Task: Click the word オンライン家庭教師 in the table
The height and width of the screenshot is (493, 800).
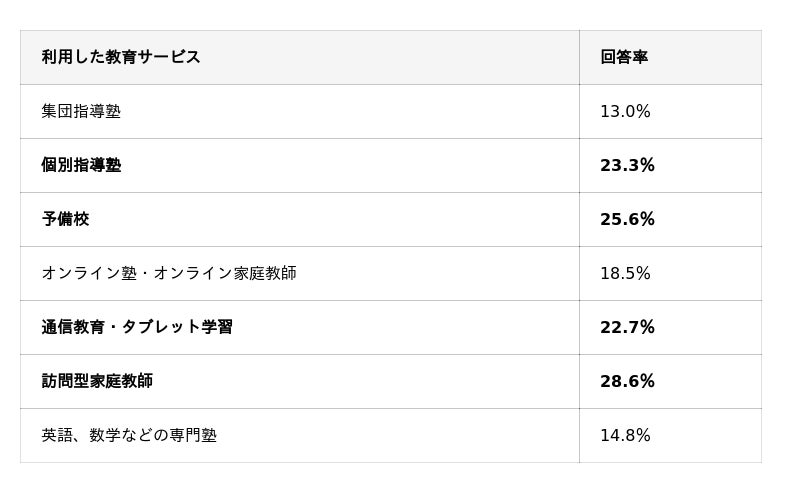Action: tap(225, 273)
